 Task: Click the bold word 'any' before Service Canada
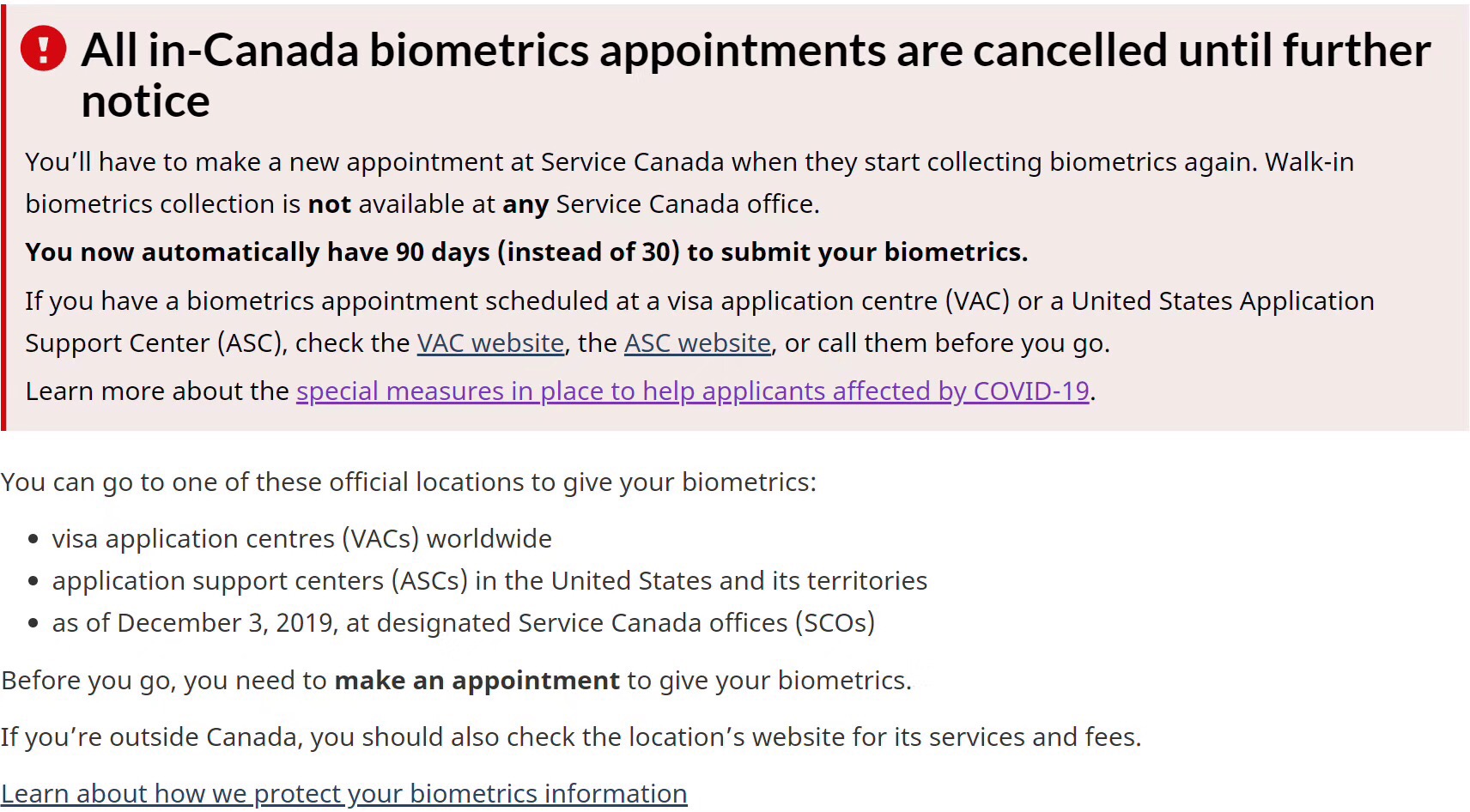click(x=525, y=204)
